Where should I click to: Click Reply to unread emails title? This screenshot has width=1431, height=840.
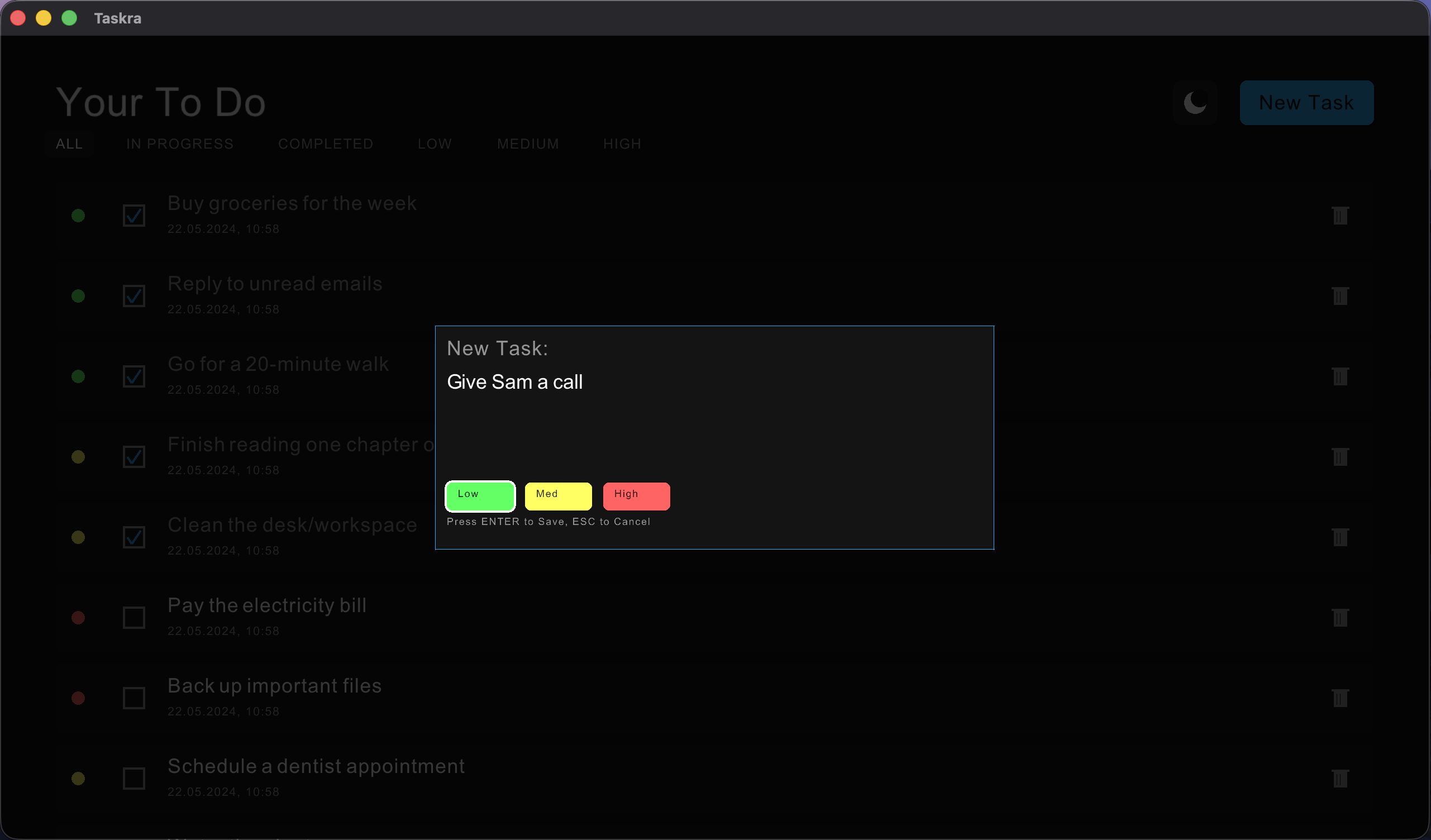pyautogui.click(x=275, y=283)
